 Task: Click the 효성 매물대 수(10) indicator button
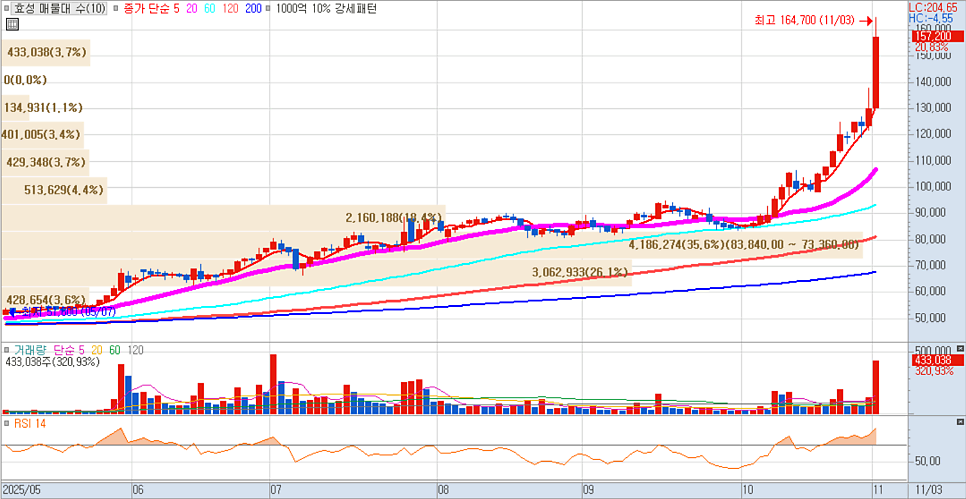(59, 9)
